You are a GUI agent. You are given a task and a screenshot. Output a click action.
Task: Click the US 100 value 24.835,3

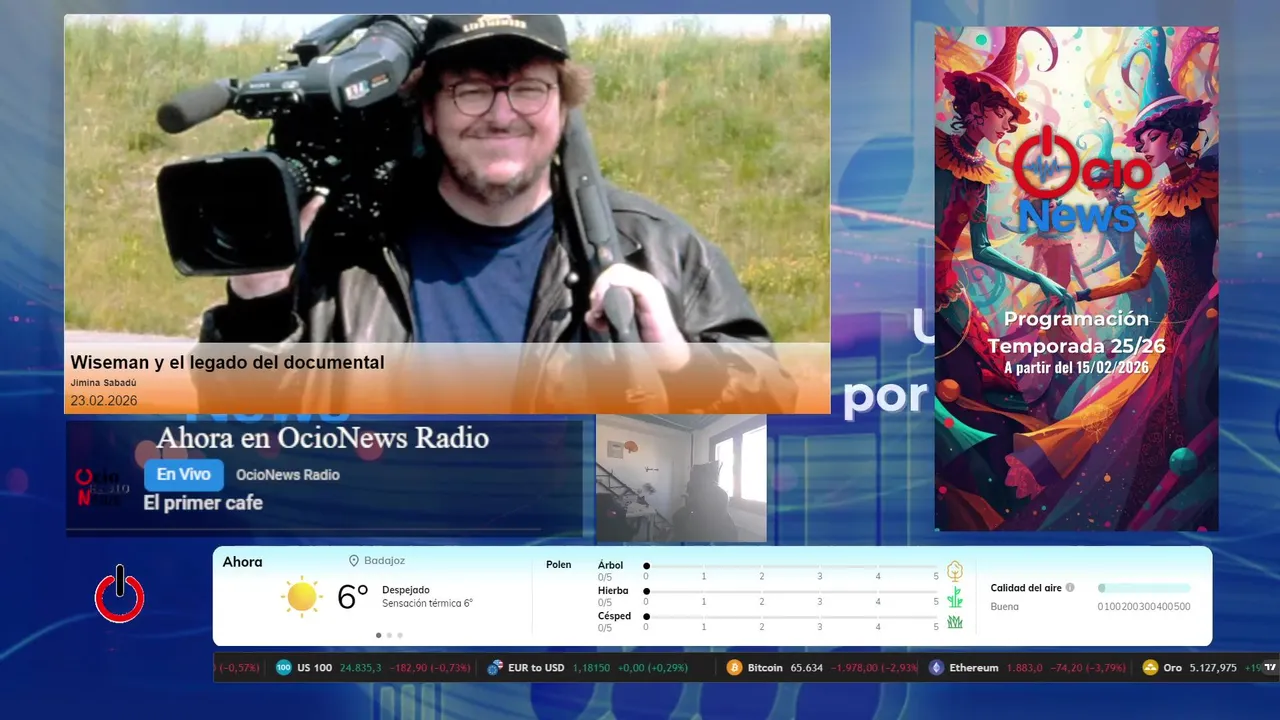point(360,667)
